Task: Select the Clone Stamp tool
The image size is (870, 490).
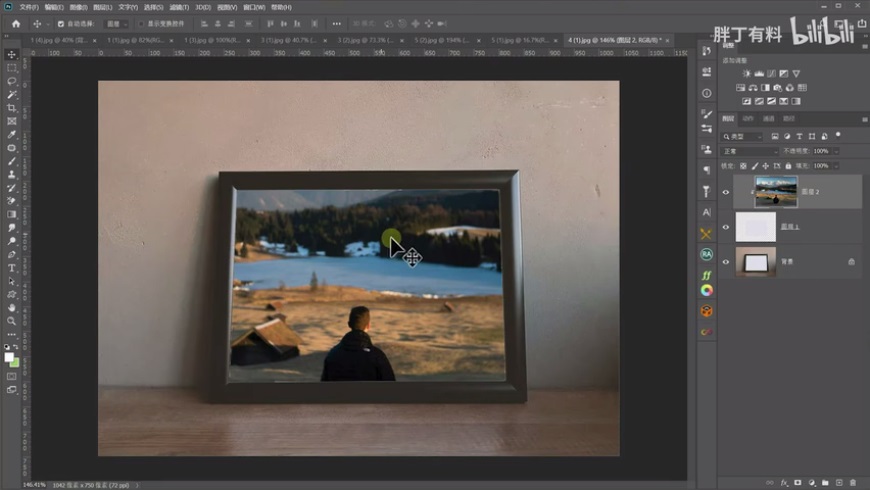Action: click(x=11, y=174)
